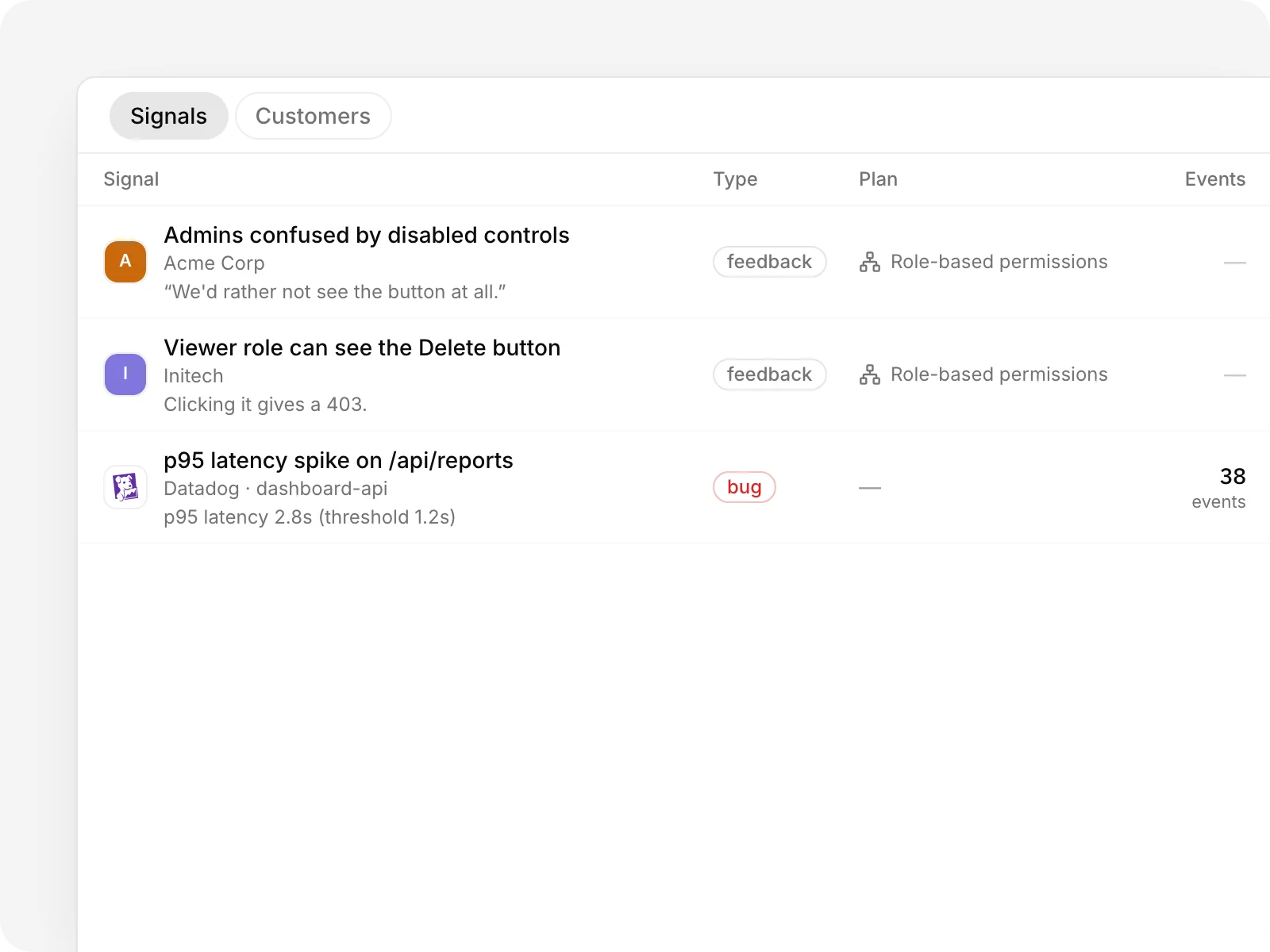Click the 'Initech' customer name

click(x=194, y=376)
